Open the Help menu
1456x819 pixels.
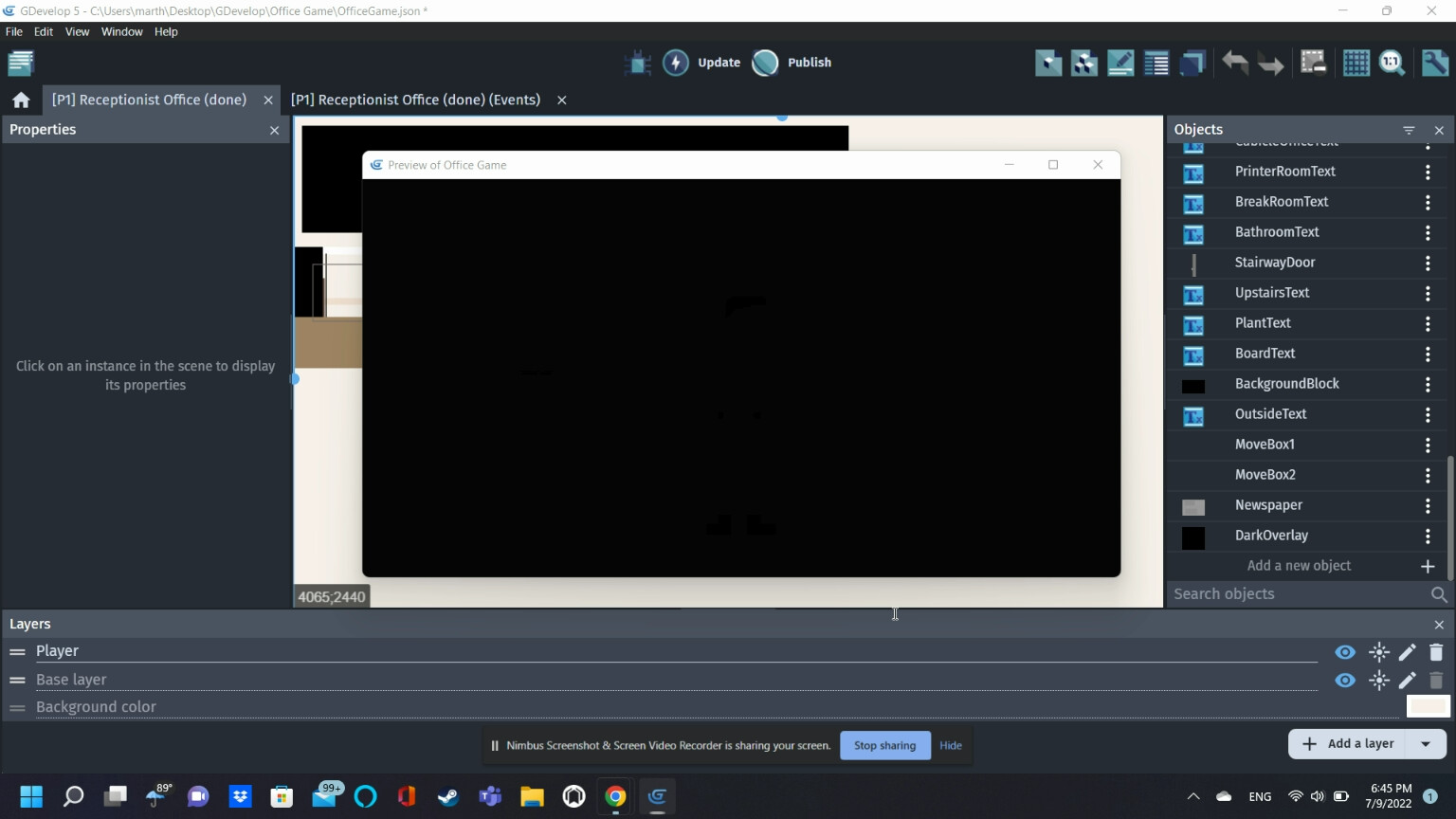click(x=166, y=31)
